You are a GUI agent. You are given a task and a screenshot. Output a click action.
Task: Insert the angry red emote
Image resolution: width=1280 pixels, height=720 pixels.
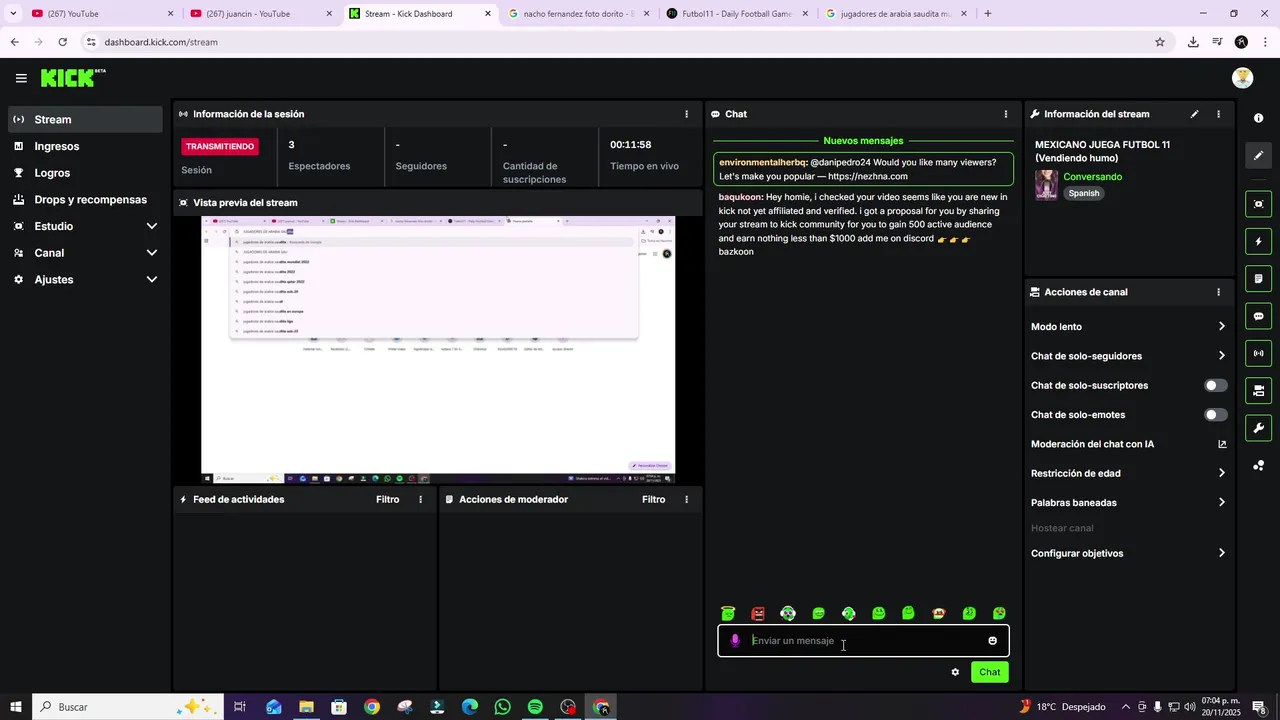click(758, 613)
